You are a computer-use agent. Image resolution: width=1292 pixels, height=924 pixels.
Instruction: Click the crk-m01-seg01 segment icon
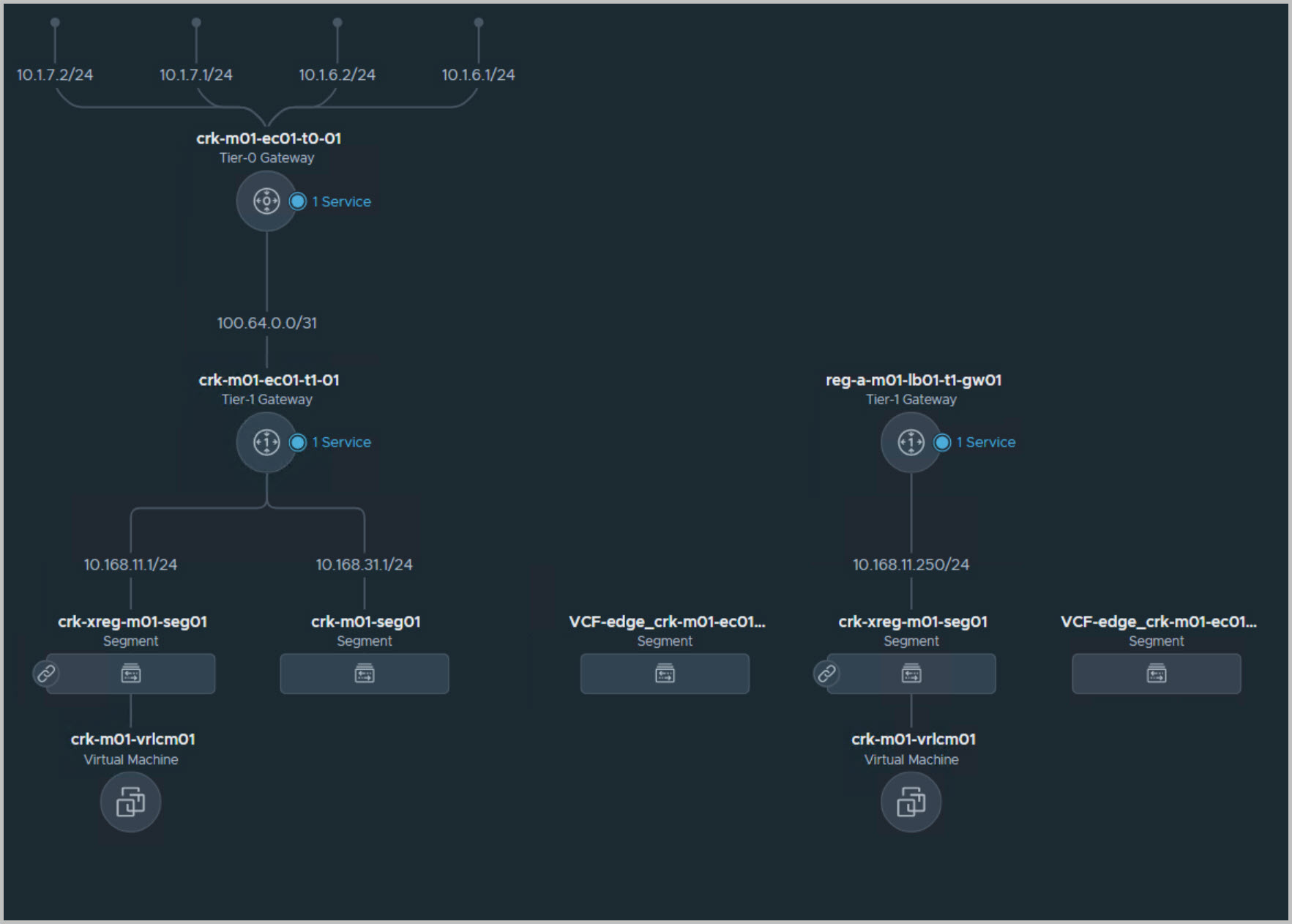(365, 674)
